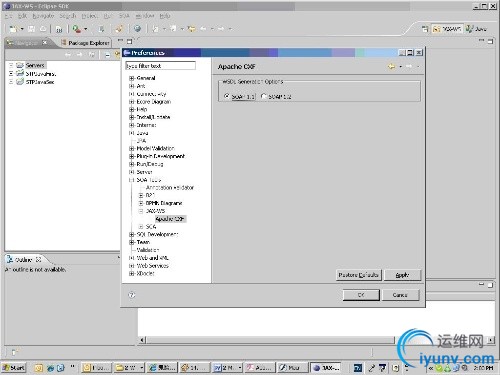Viewport: 500px width, 375px height.
Task: Expand the Java preferences node
Action: pos(131,133)
